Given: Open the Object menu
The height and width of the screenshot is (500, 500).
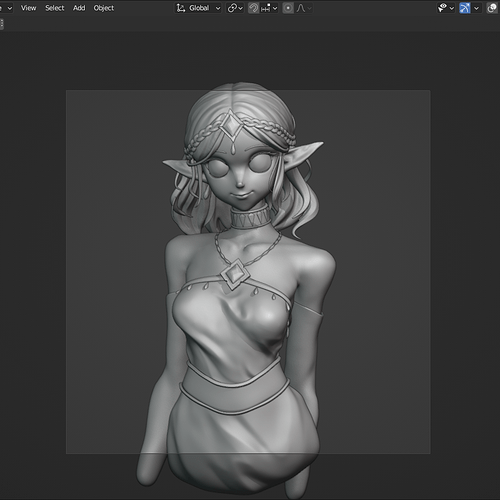Looking at the screenshot, I should coord(104,8).
